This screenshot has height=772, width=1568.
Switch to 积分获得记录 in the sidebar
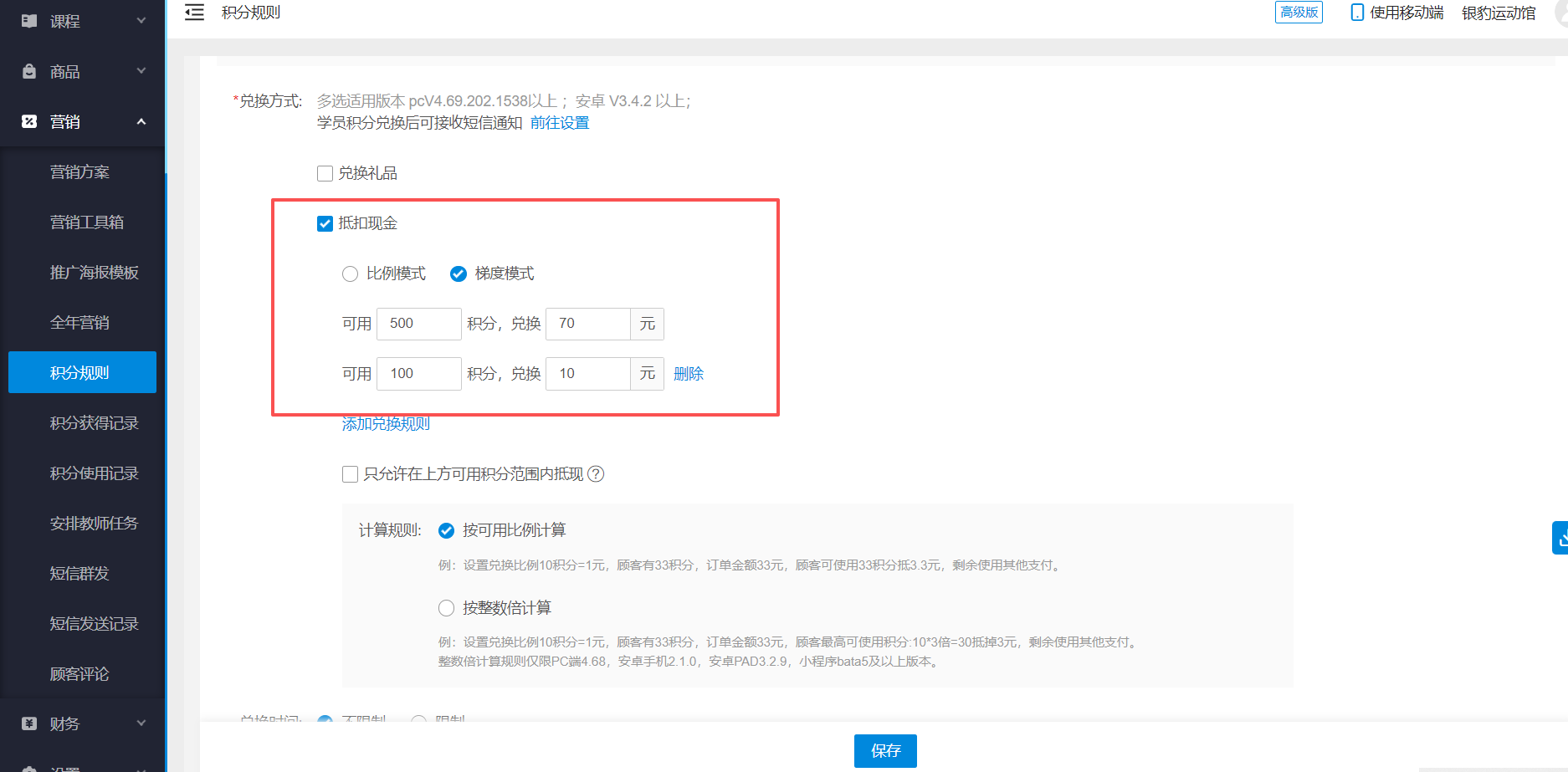[x=95, y=422]
